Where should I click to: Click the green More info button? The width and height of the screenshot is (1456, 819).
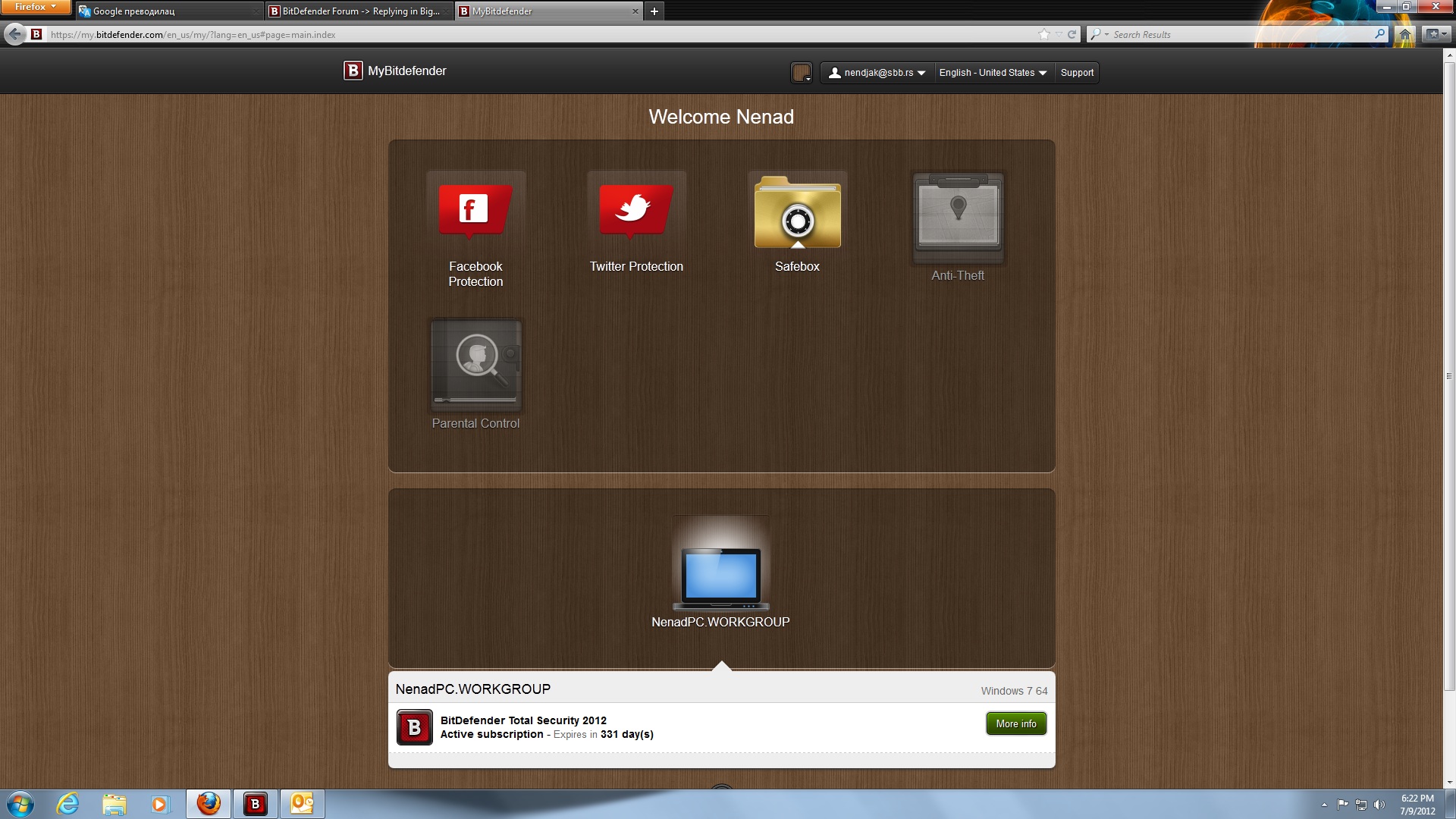(1016, 723)
